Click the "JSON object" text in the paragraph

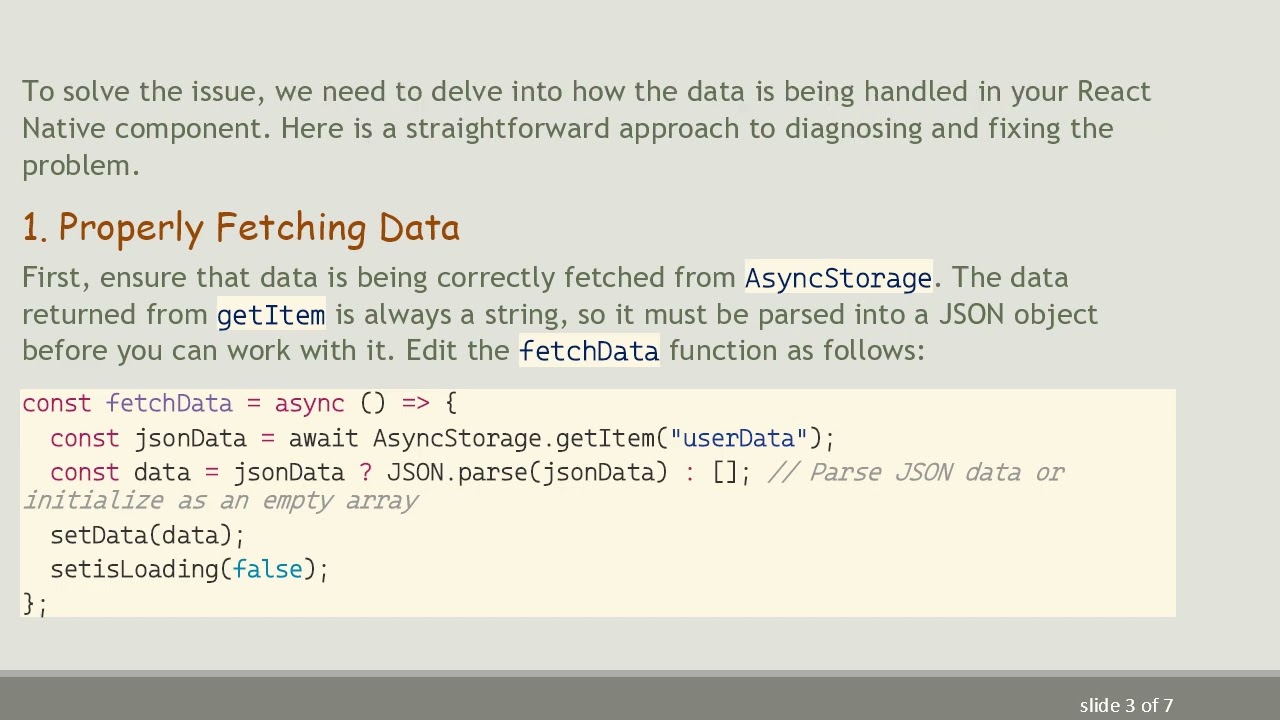(1017, 315)
